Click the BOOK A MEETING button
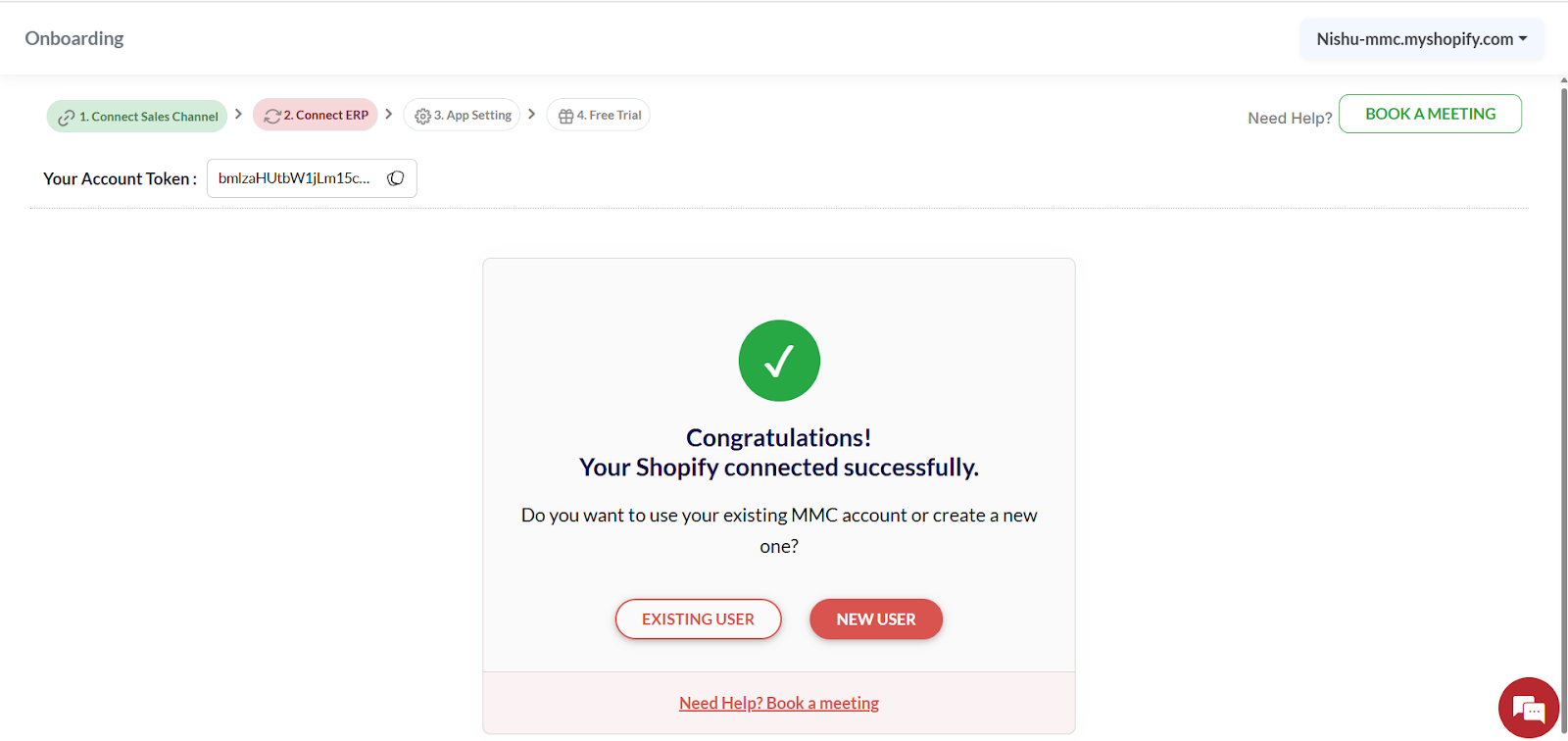Viewport: 1568px width, 741px height. 1429,113
